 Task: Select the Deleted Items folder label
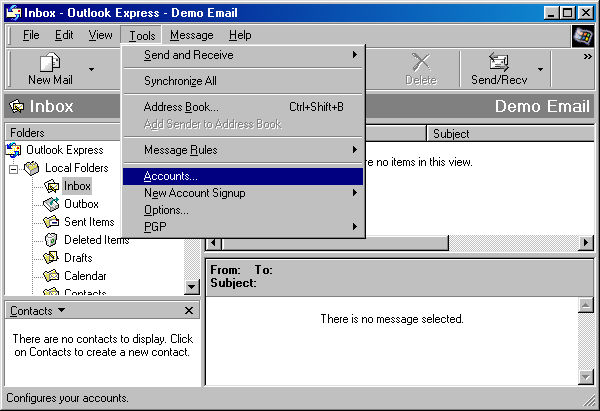(97, 240)
